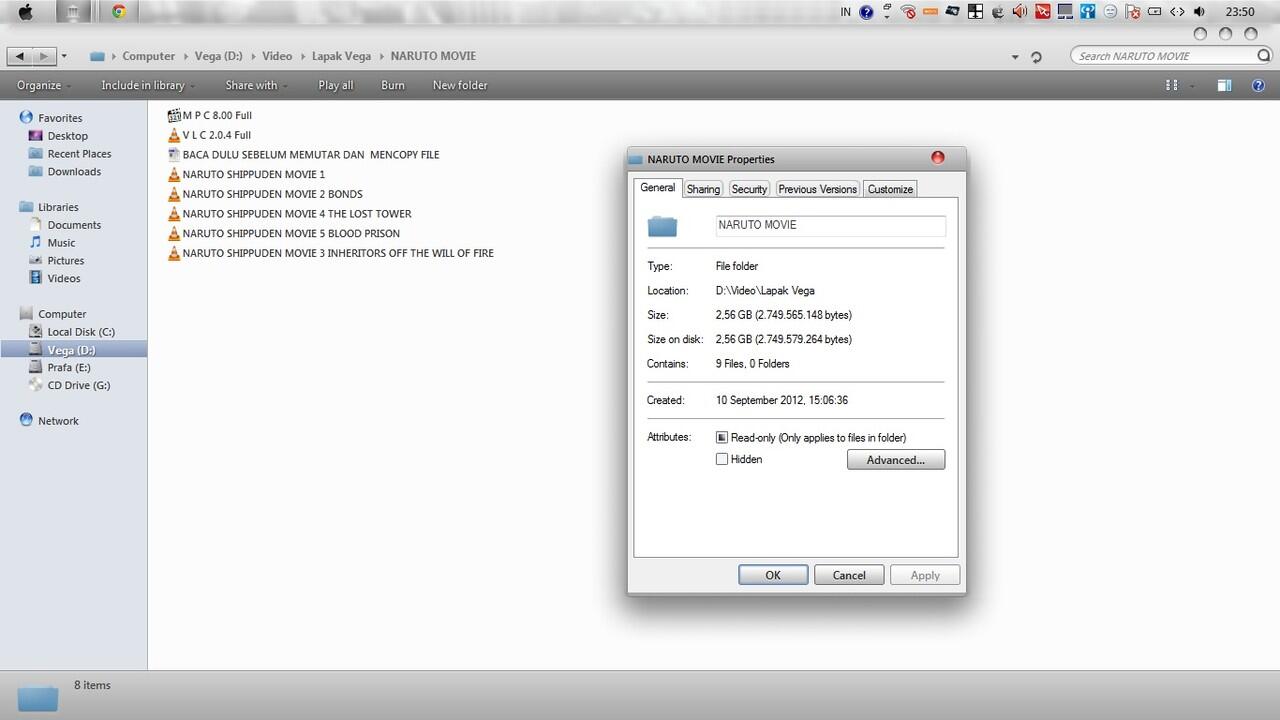The width and height of the screenshot is (1280, 720).
Task: Open the Videos library
Action: [x=64, y=279]
